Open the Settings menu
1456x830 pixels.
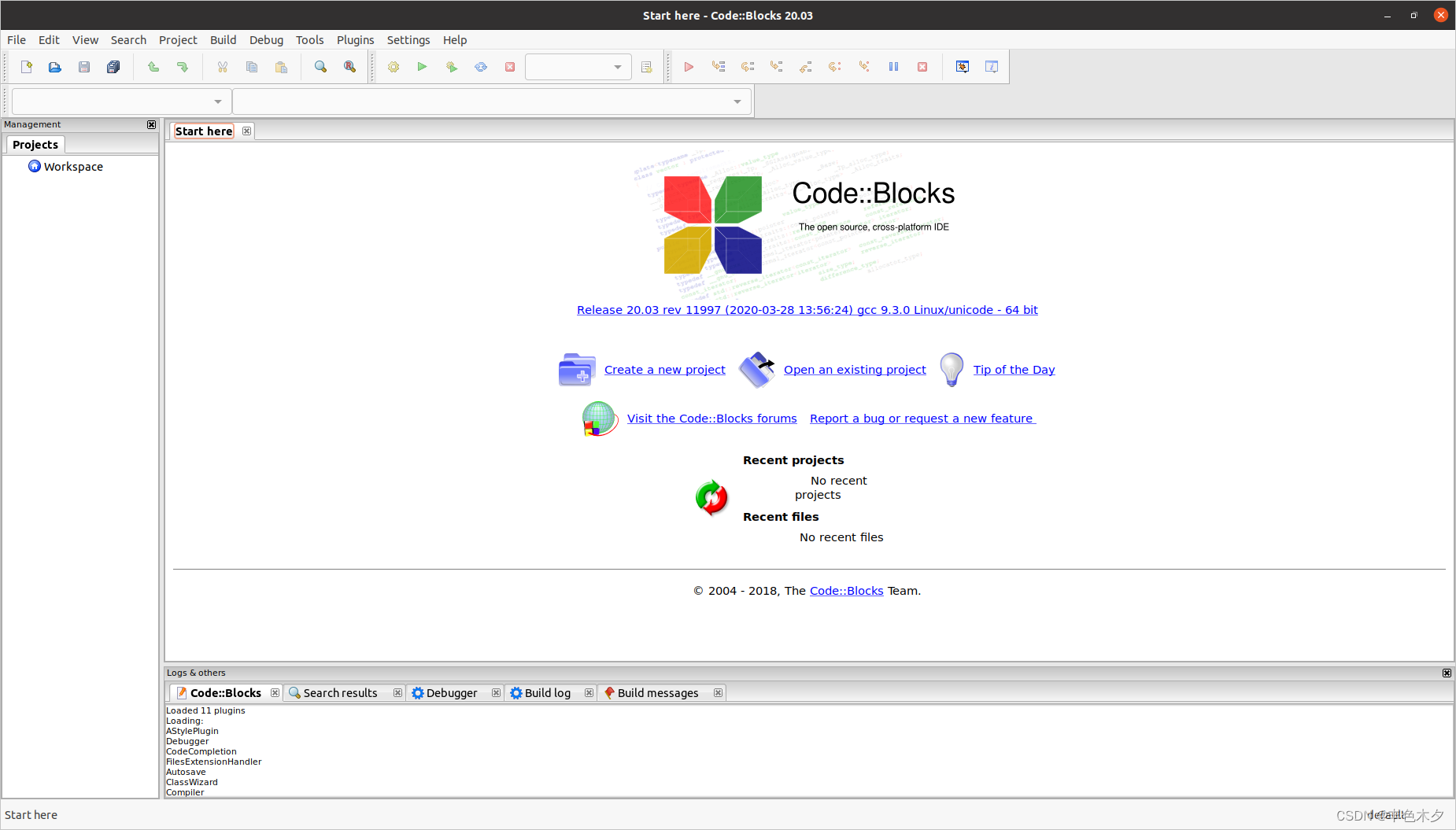[408, 40]
